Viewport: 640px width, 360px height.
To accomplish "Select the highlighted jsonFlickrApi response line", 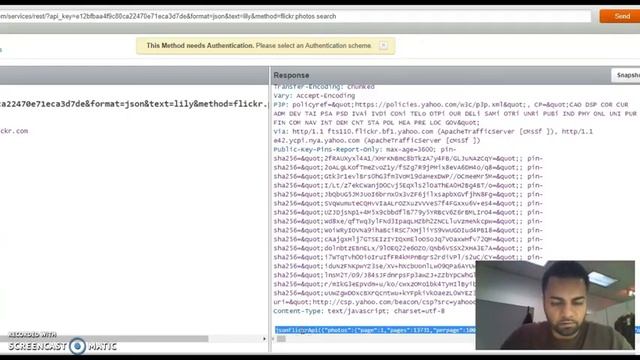I will (375, 330).
